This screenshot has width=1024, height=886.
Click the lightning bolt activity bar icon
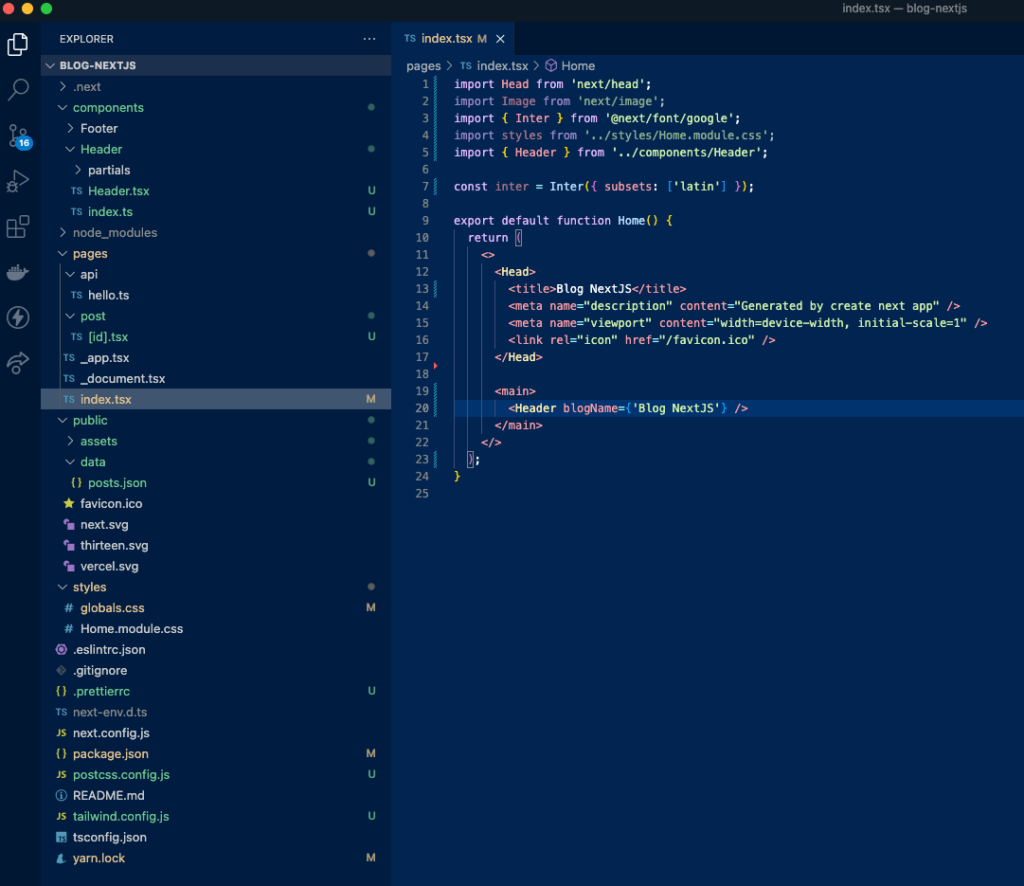(x=18, y=318)
